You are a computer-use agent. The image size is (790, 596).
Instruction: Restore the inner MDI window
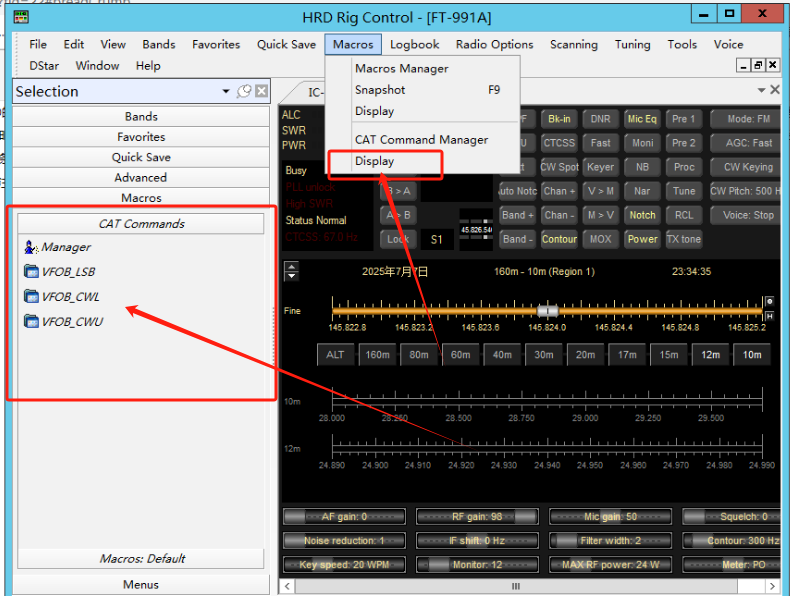[x=758, y=65]
